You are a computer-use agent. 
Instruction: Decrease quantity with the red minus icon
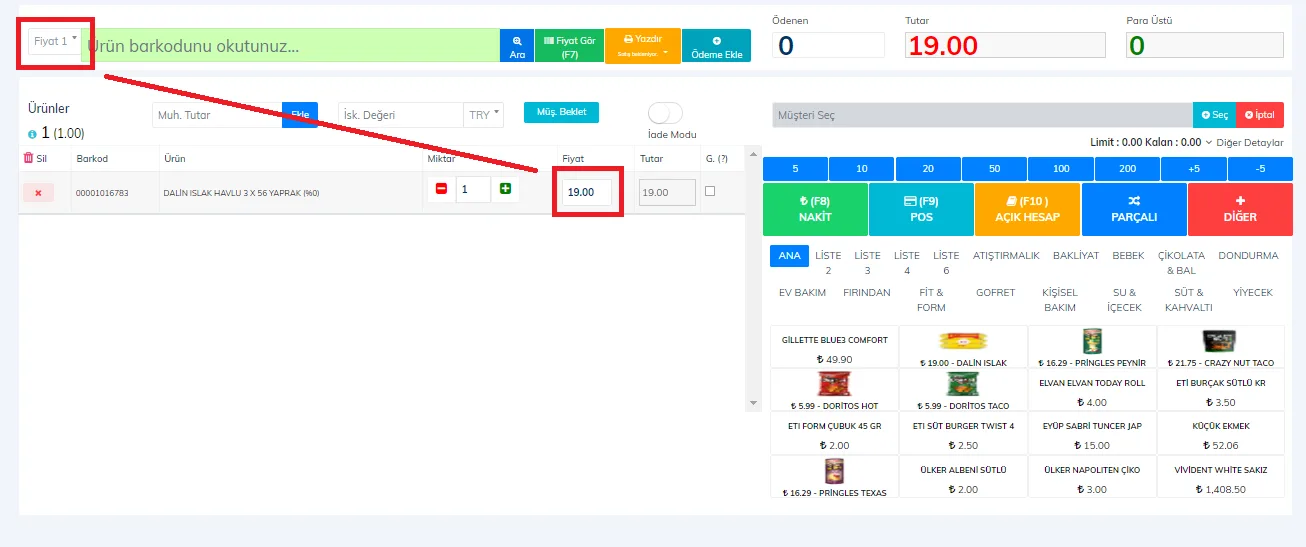(x=441, y=188)
